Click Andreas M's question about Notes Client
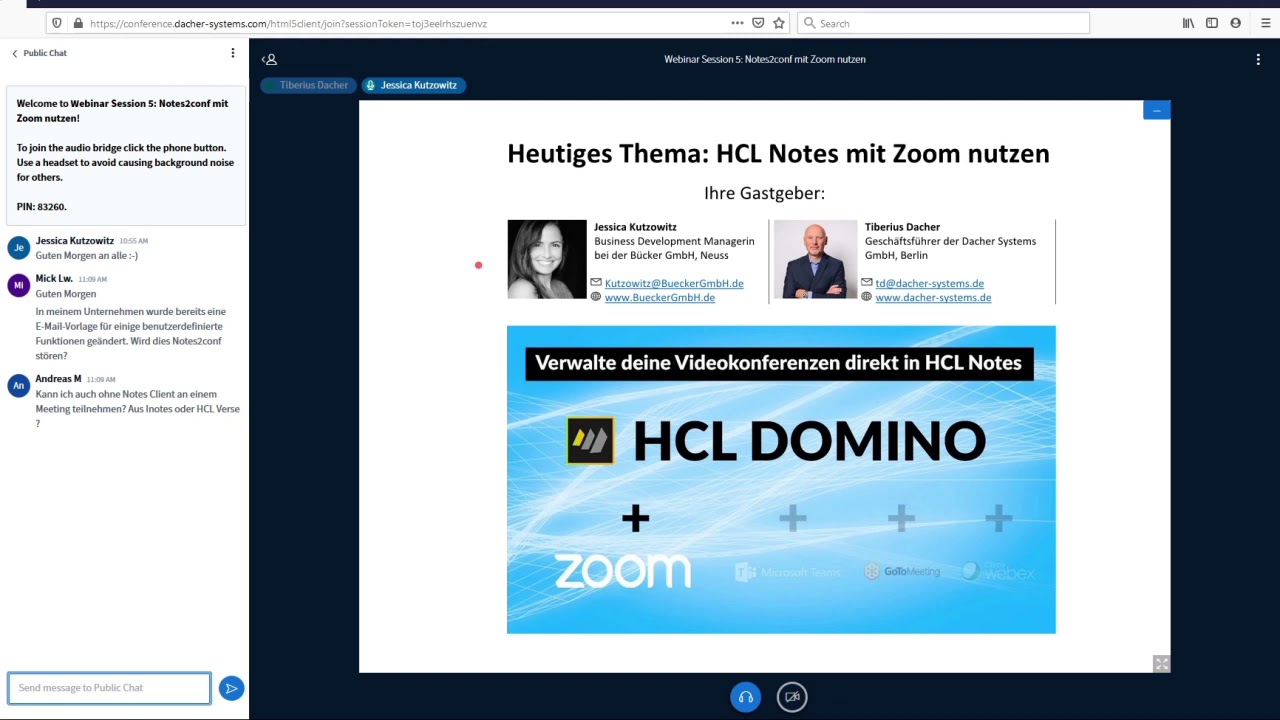1280x720 pixels. pos(138,409)
